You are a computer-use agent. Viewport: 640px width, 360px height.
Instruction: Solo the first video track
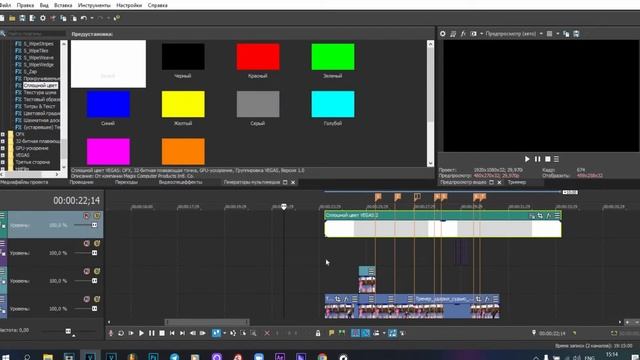(97, 216)
